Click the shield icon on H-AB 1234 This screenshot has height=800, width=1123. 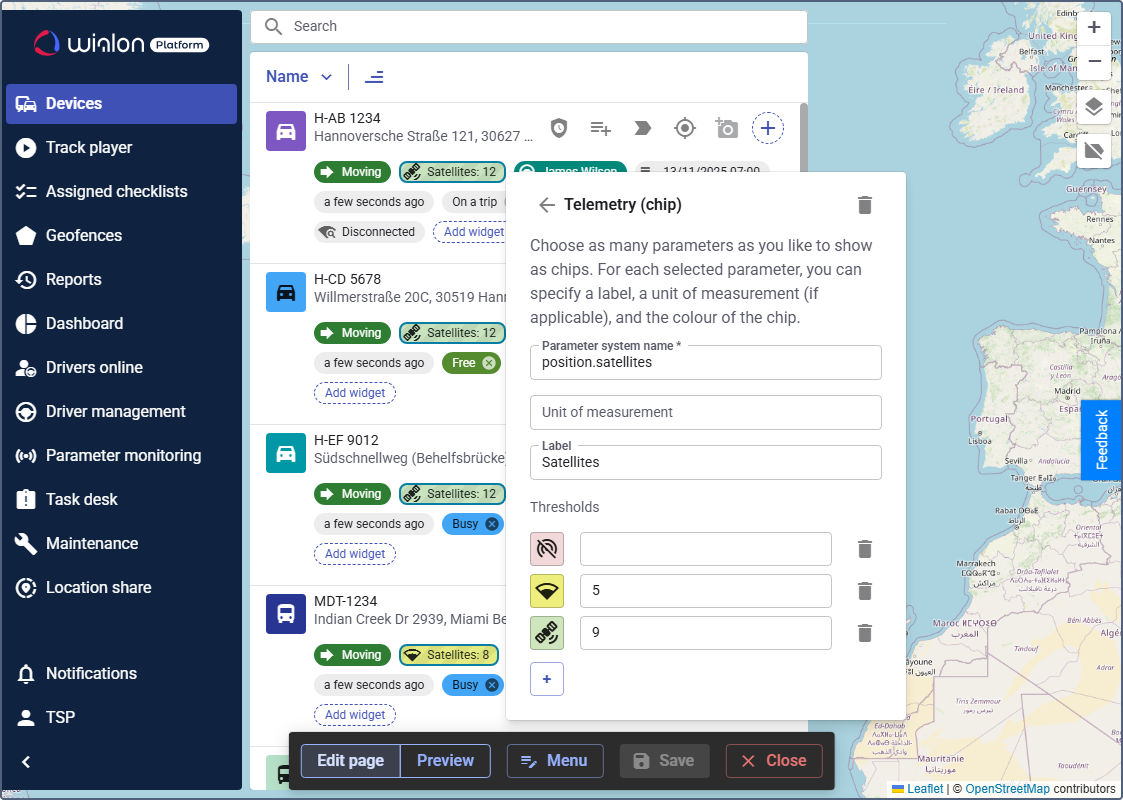point(559,128)
